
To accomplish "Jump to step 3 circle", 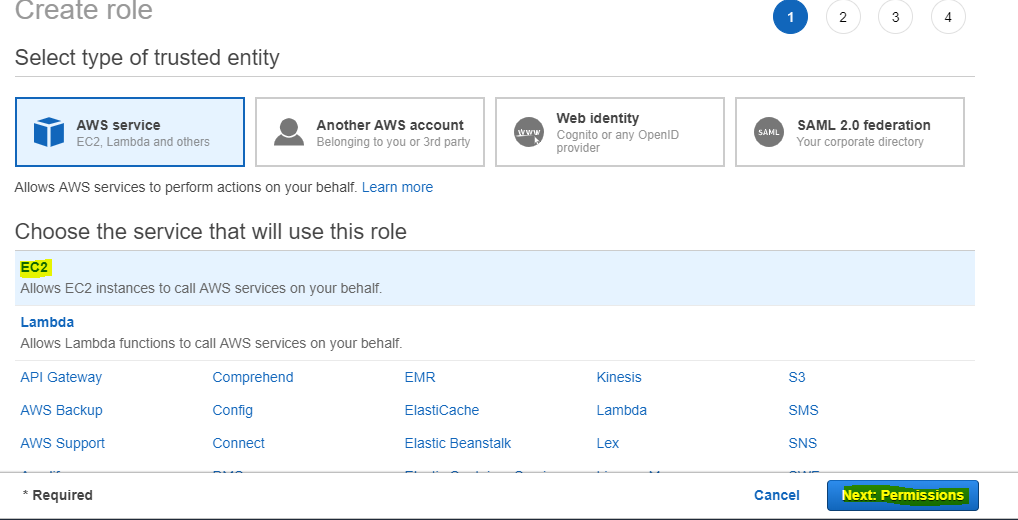I will [x=895, y=17].
